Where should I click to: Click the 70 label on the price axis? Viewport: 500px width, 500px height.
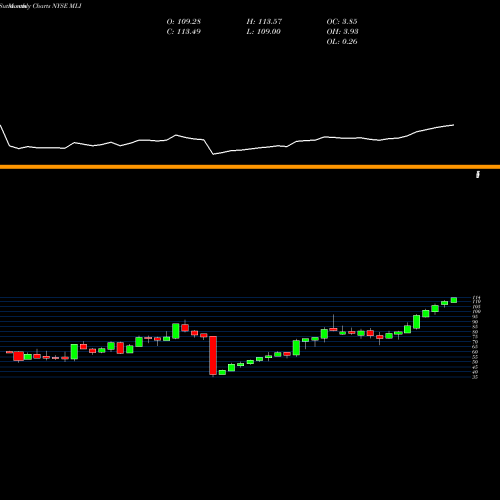pyautogui.click(x=475, y=342)
